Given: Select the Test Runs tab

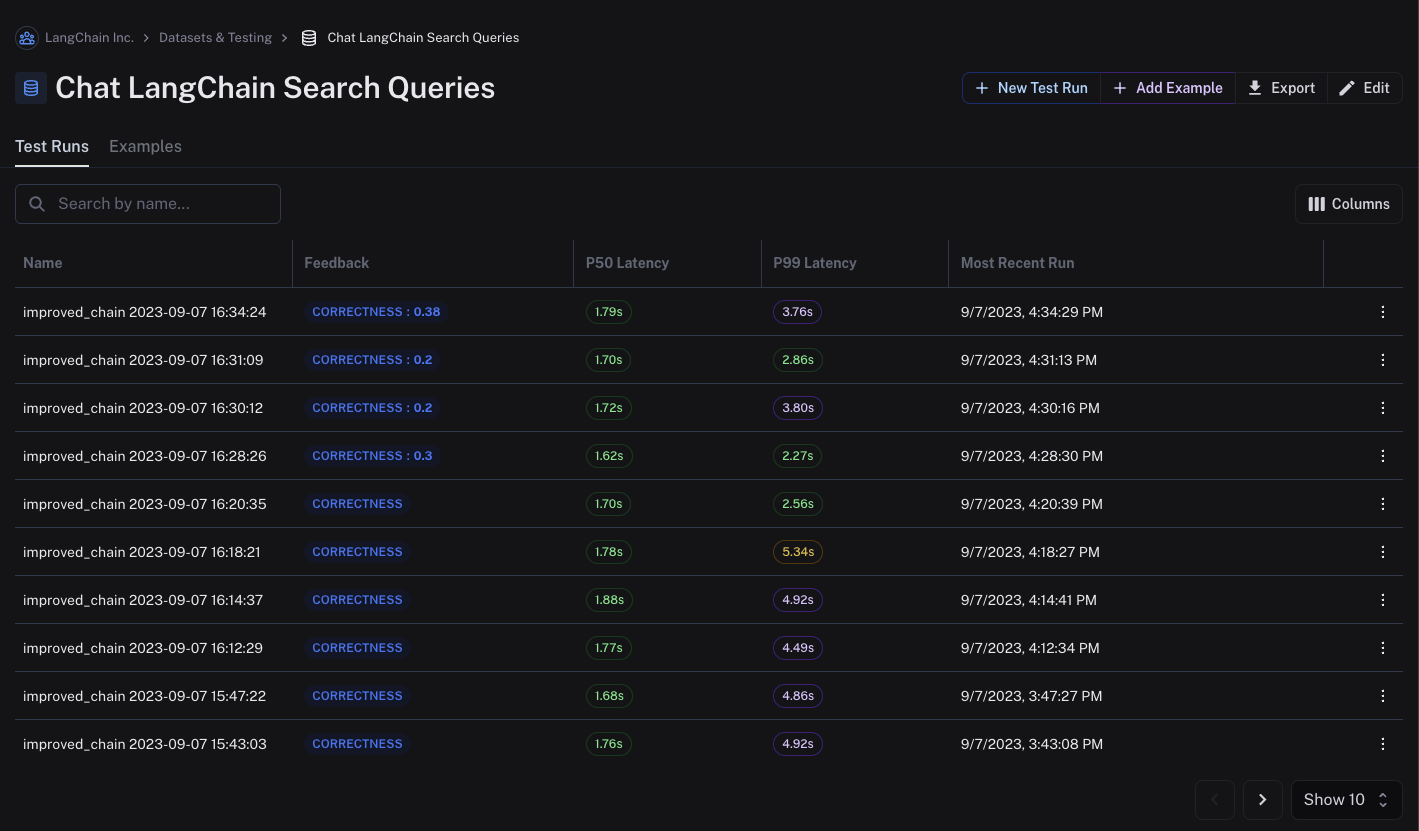Looking at the screenshot, I should pyautogui.click(x=52, y=146).
